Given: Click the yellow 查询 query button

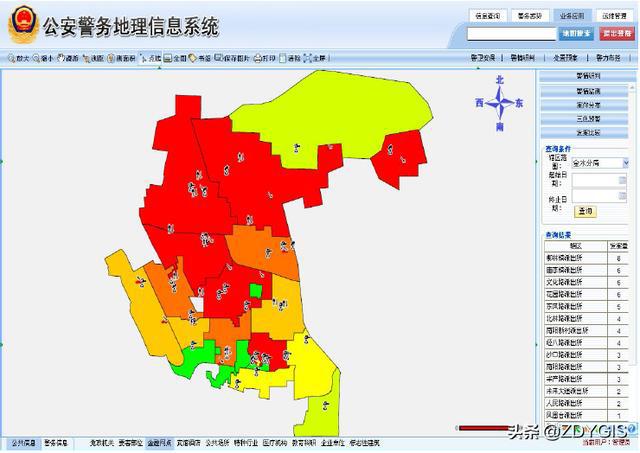Looking at the screenshot, I should click(x=585, y=212).
